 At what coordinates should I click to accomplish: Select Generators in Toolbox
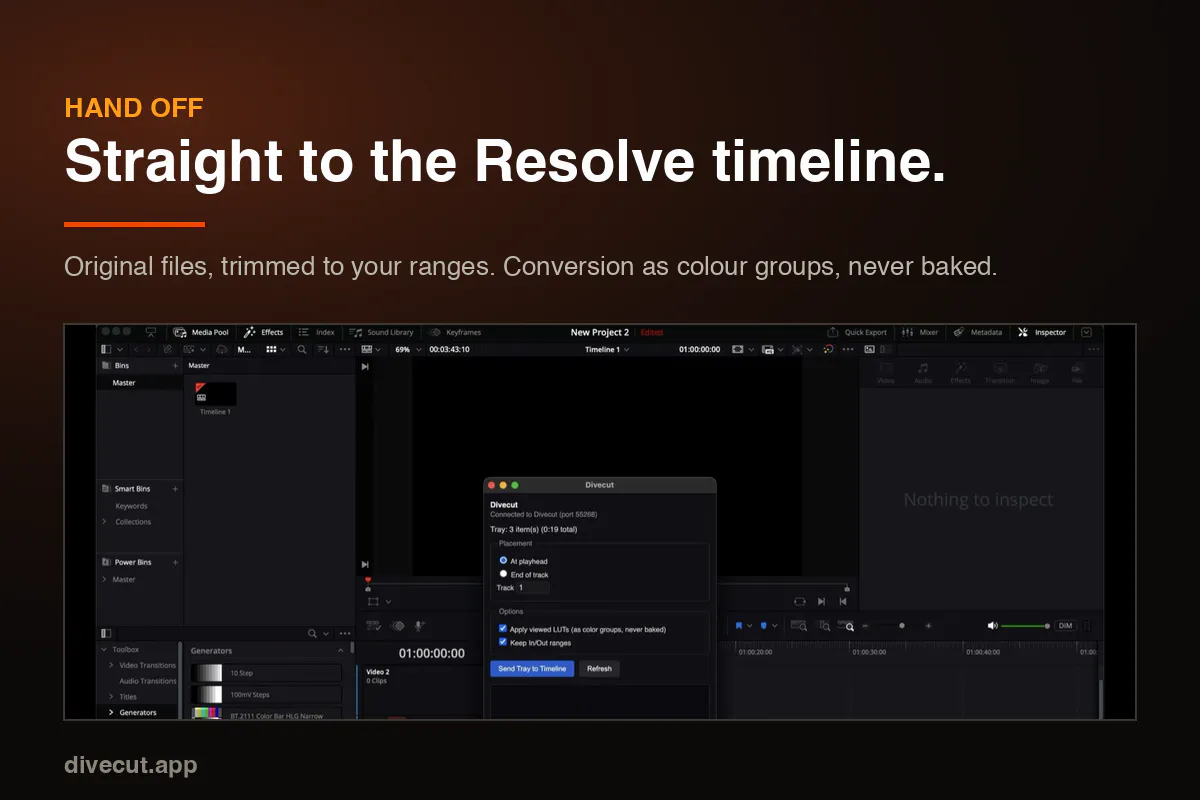pos(138,712)
